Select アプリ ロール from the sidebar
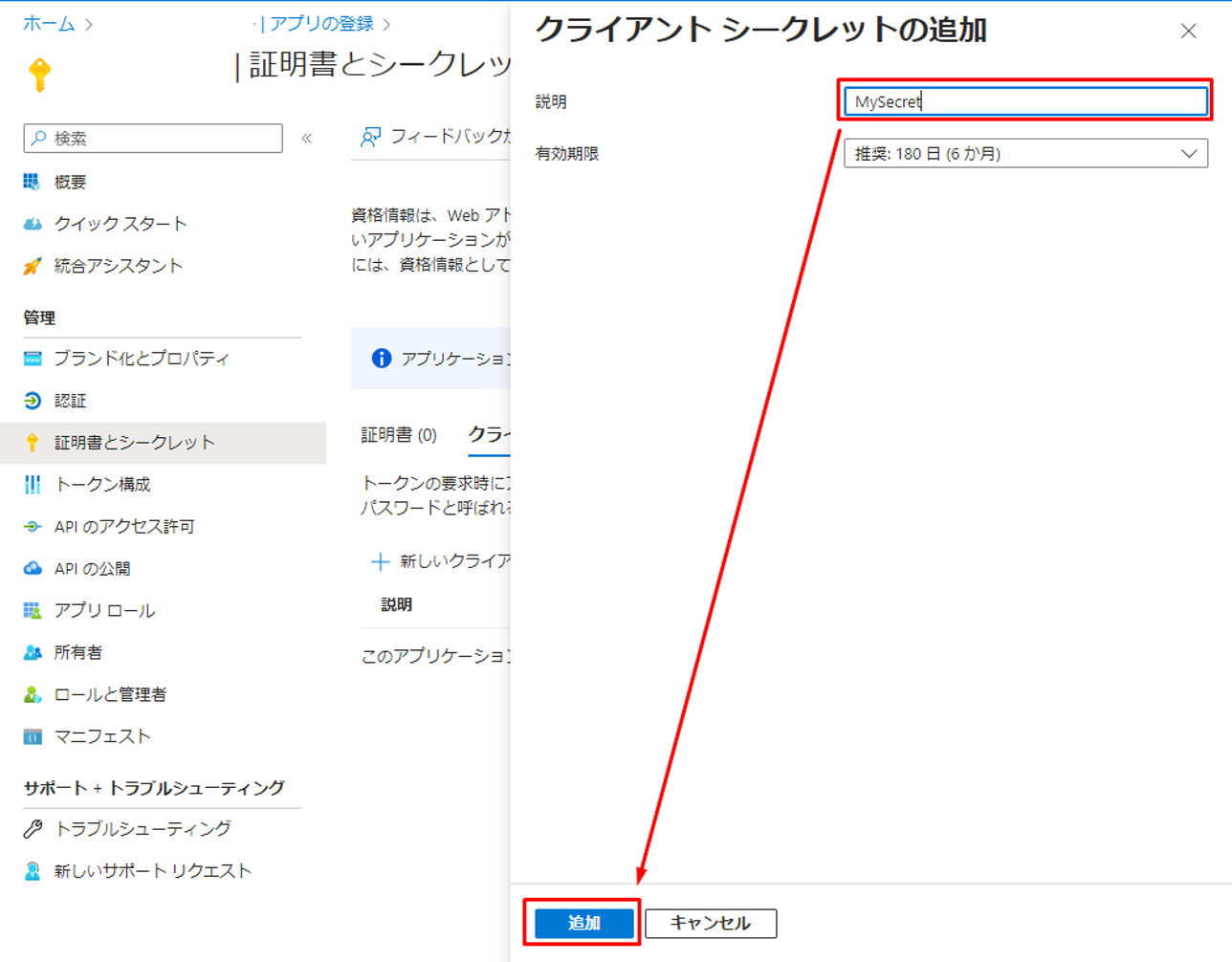Viewport: 1232px width, 962px height. tap(104, 610)
